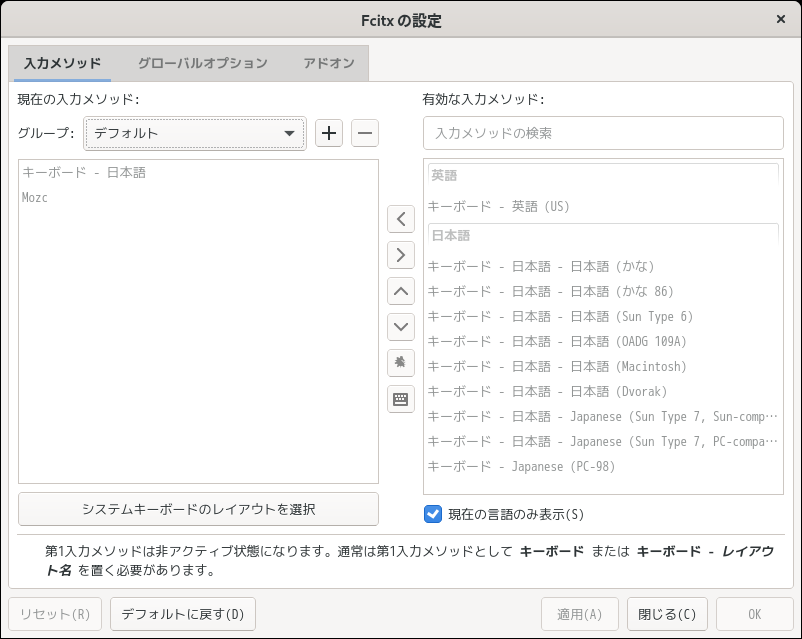The height and width of the screenshot is (639, 802).
Task: Select キーボード - Japanese (PC-98) entry
Action: pyautogui.click(x=603, y=467)
